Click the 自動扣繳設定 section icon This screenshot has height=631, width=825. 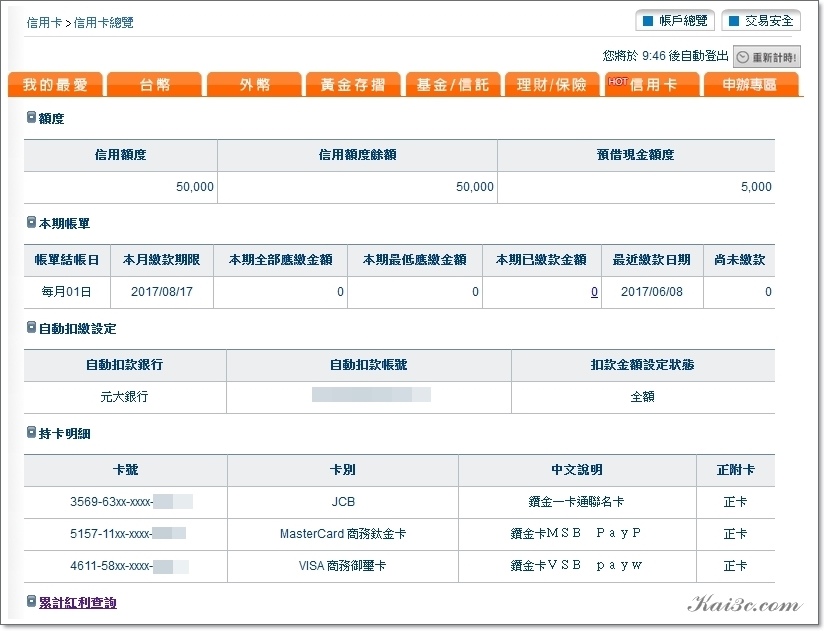coord(31,328)
